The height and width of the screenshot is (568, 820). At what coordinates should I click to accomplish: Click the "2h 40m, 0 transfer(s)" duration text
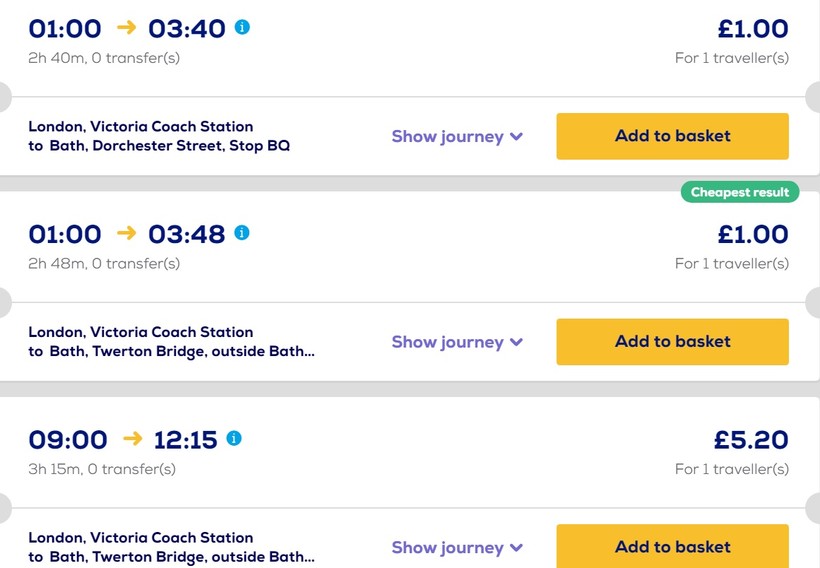(104, 58)
